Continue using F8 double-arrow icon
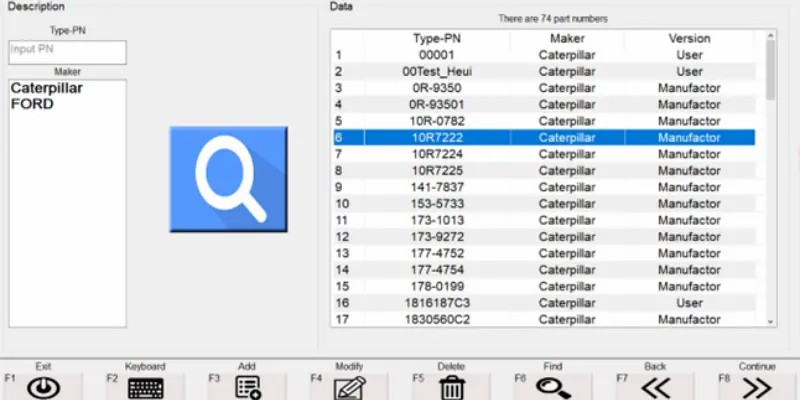This screenshot has width=800, height=400. click(757, 389)
